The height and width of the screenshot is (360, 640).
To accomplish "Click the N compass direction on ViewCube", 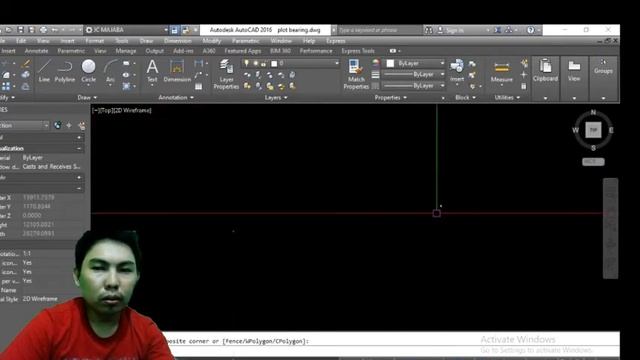I will (x=593, y=112).
